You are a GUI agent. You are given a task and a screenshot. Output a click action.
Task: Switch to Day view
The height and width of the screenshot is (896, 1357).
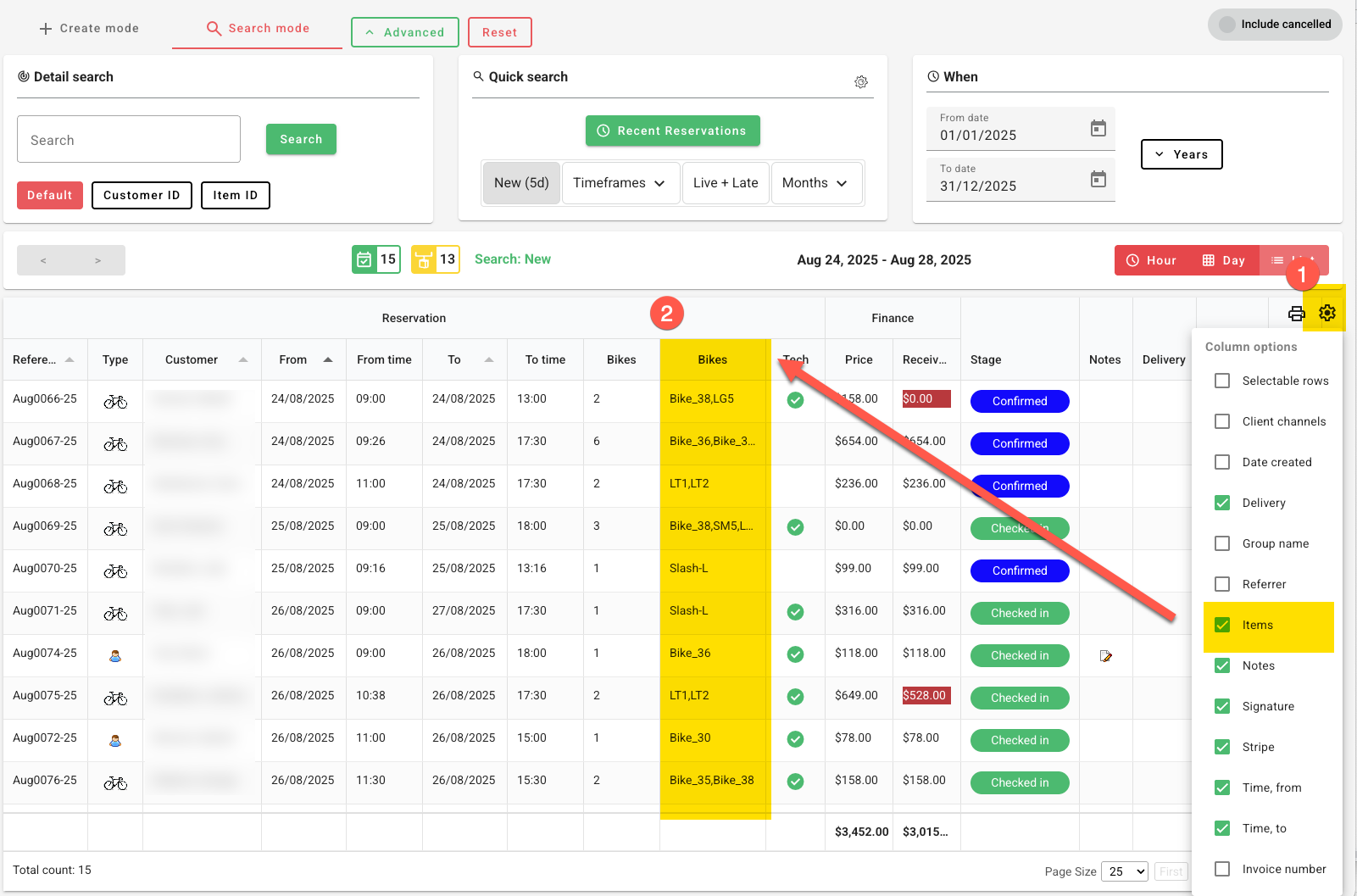click(x=1223, y=260)
